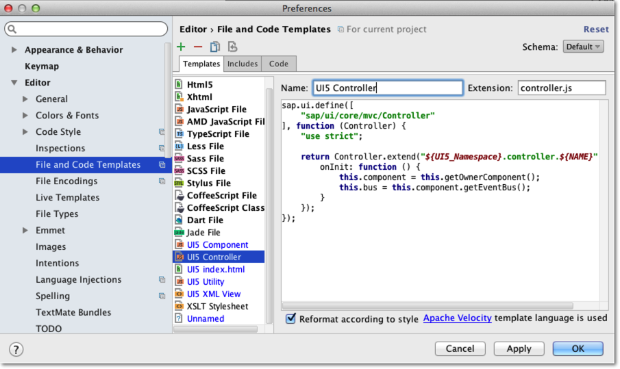620x369 pixels.
Task: Open the Images settings page
Action: tap(51, 247)
